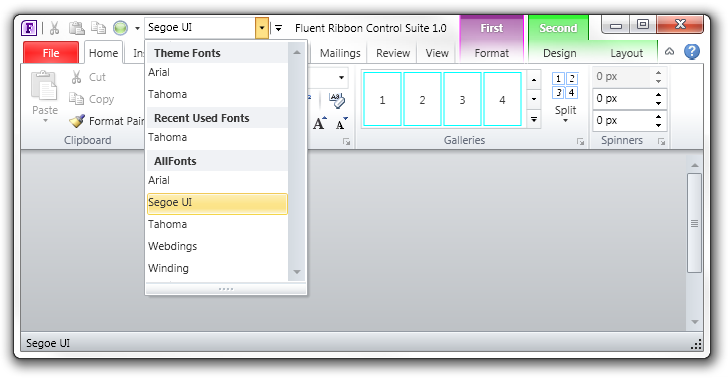
Task: Open the Spinners group dialog launcher
Action: (661, 142)
